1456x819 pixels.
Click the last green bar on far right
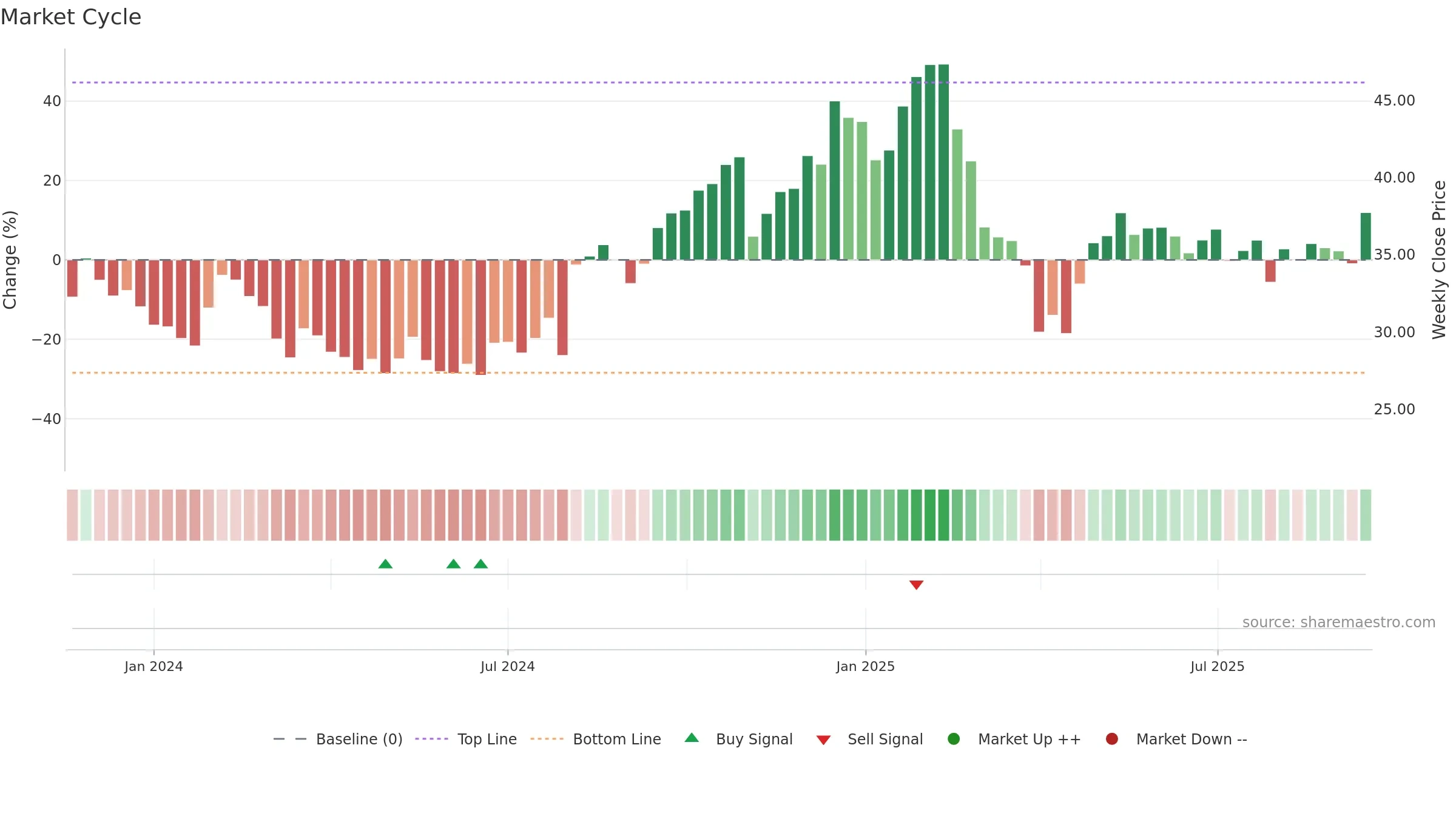pos(1366,236)
